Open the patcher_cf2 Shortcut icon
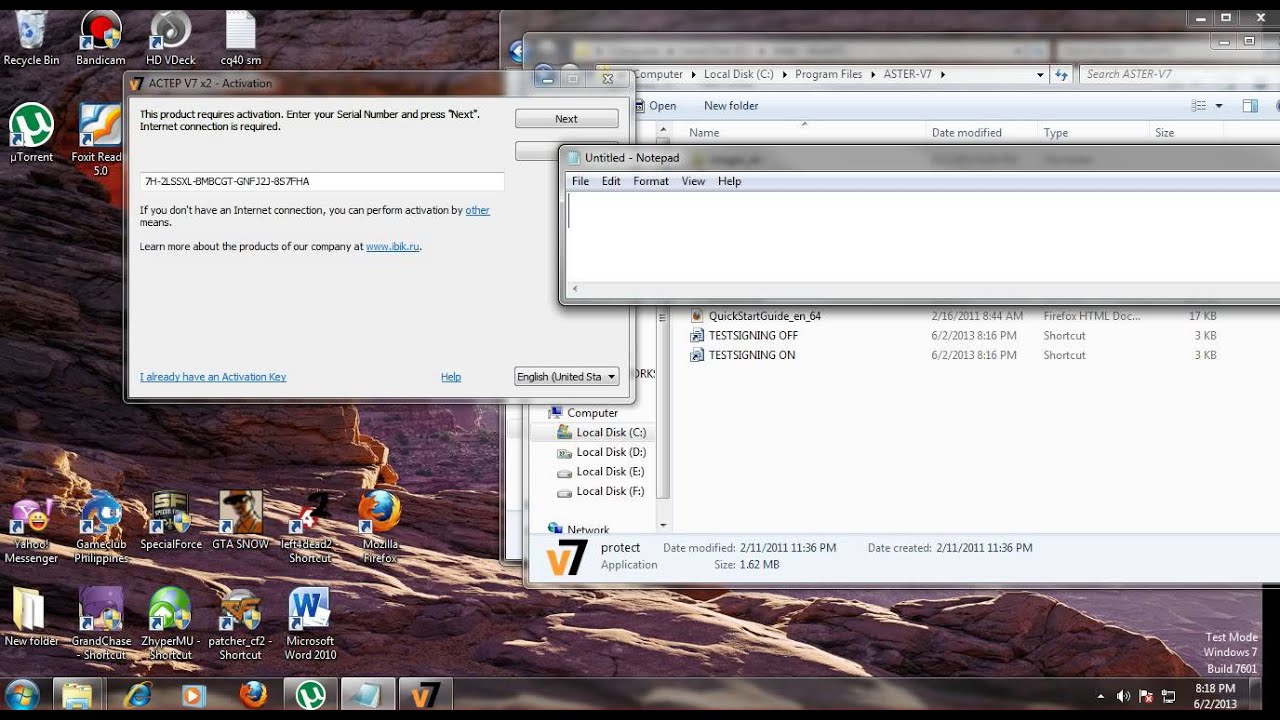 [240, 624]
